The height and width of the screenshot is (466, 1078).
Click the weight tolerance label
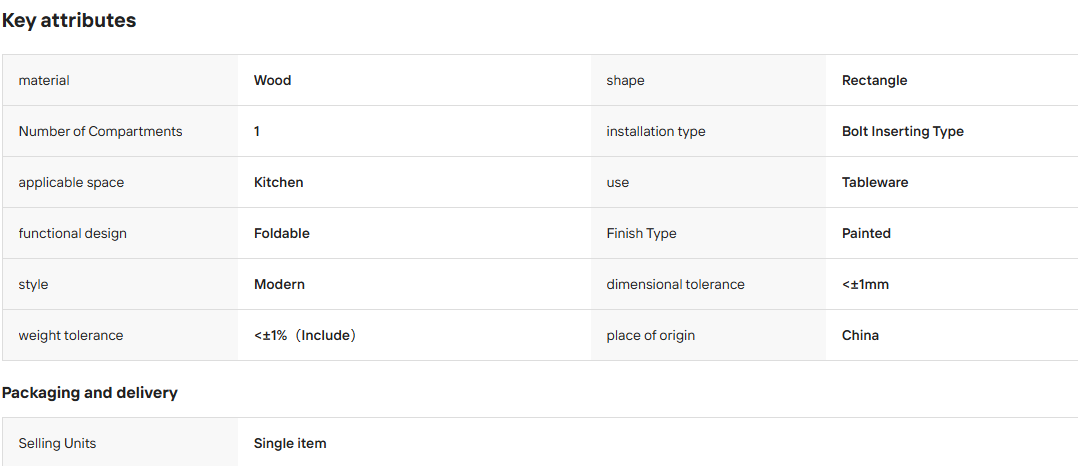[71, 335]
